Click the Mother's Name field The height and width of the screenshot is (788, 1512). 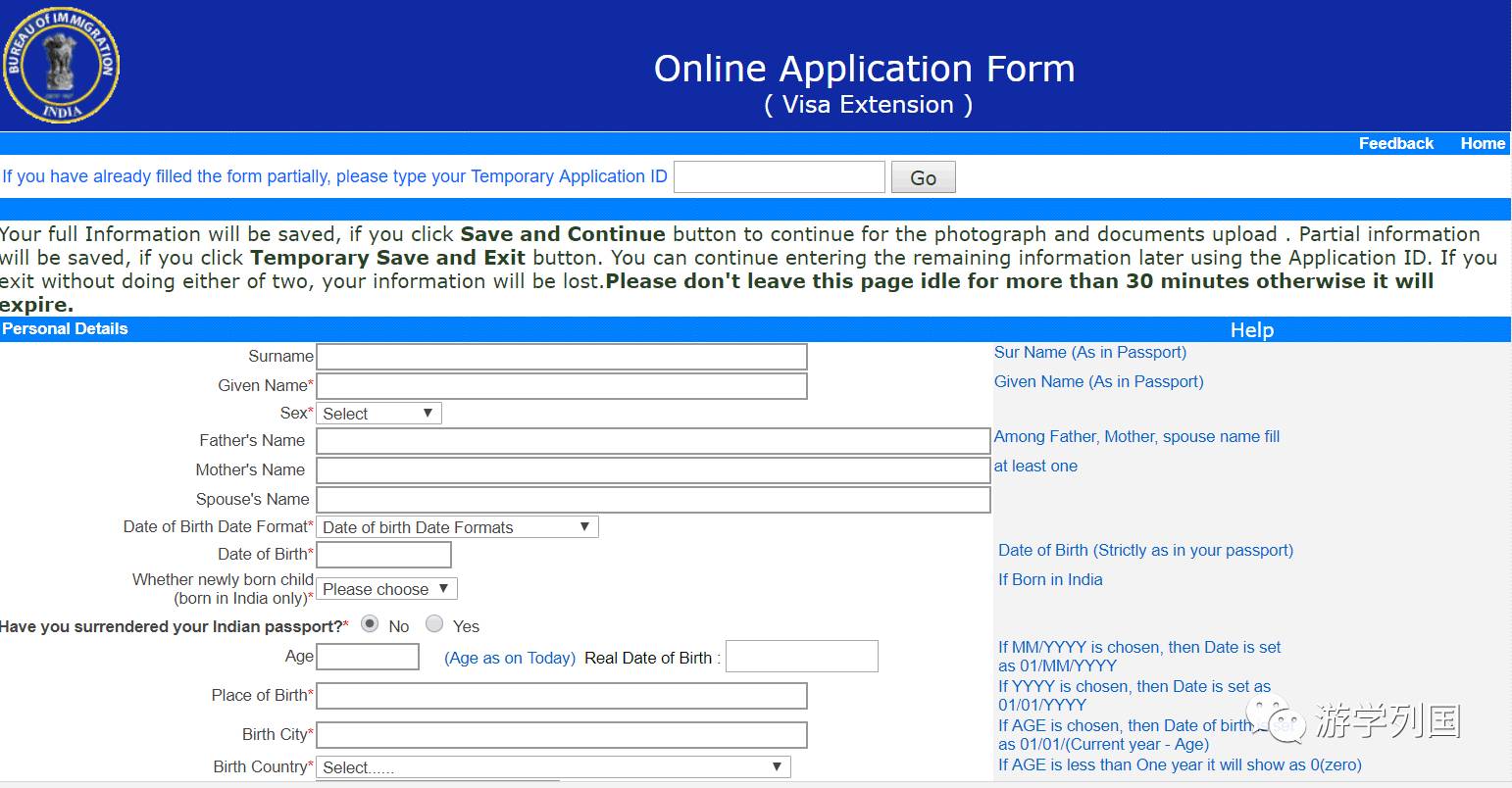tap(653, 470)
